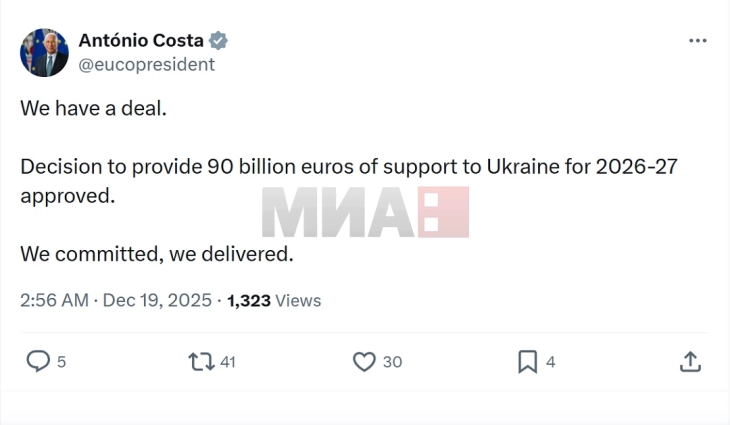Viewport: 730px width, 425px height.
Task: Click the blue verified badge next to the name
Action: tap(219, 41)
